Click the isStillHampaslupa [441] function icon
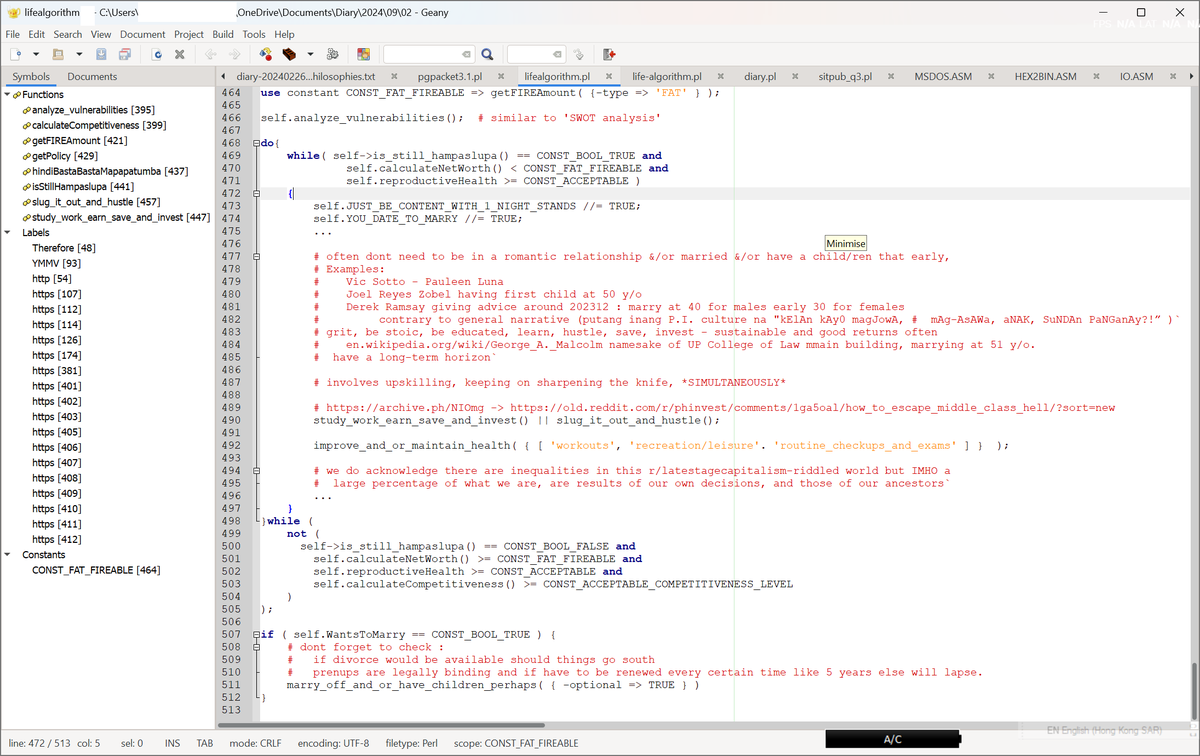 [26, 186]
